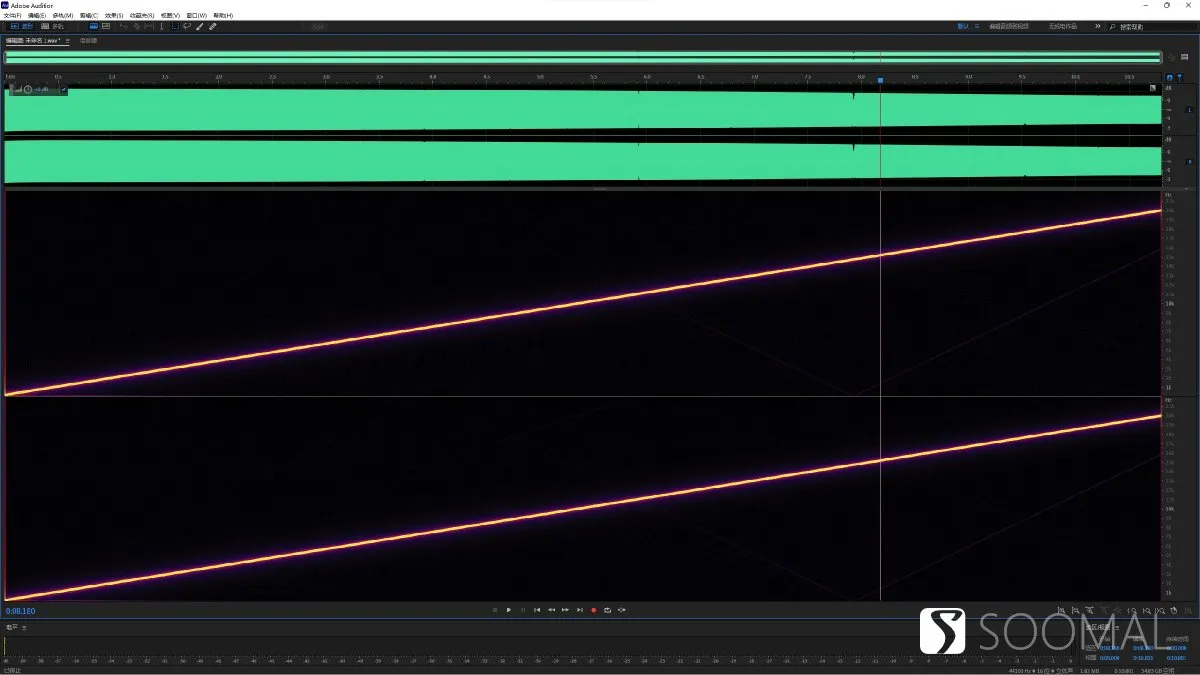Select the Marquee Selection tool
Image resolution: width=1200 pixels, height=675 pixels.
174,26
